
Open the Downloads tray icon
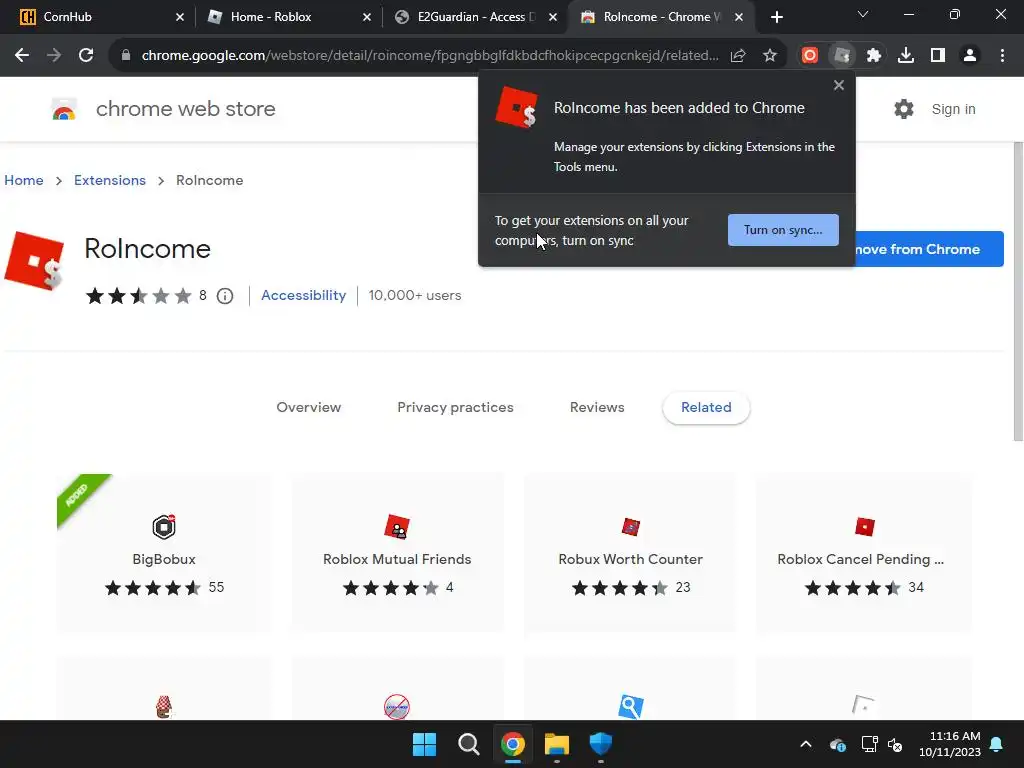[906, 56]
